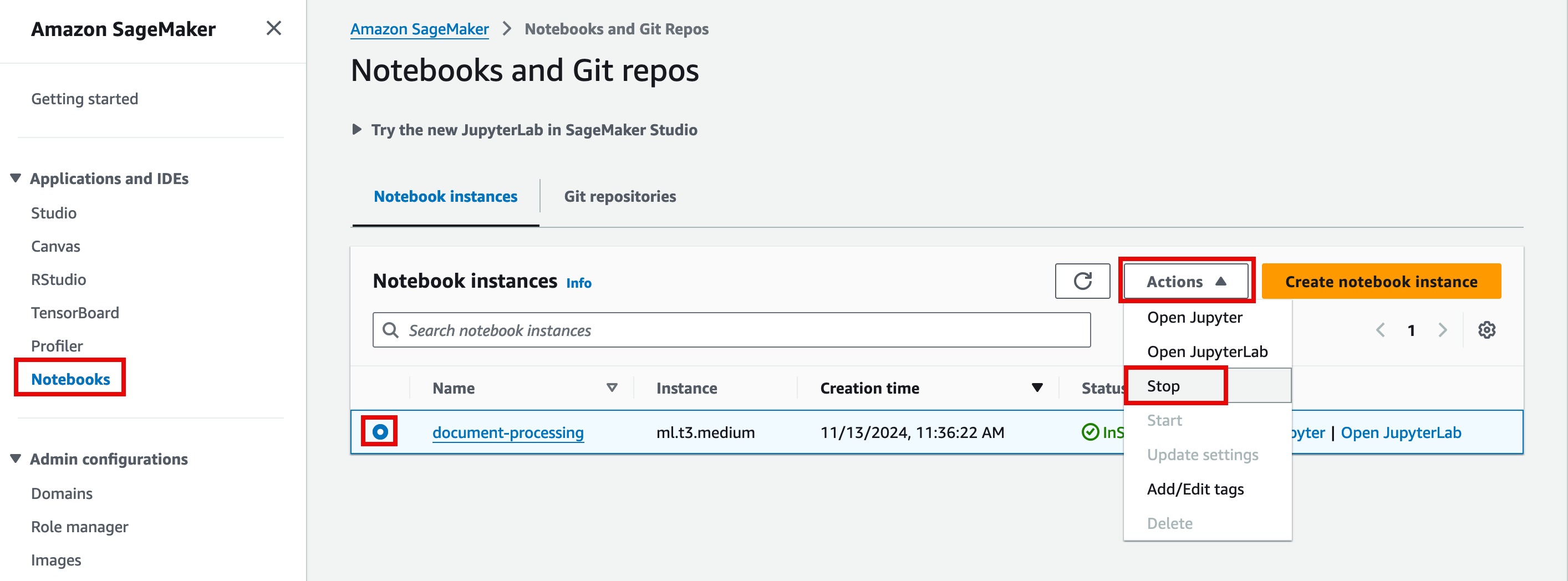This screenshot has height=581, width=1568.
Task: Select the document-processing radio button
Action: 380,431
